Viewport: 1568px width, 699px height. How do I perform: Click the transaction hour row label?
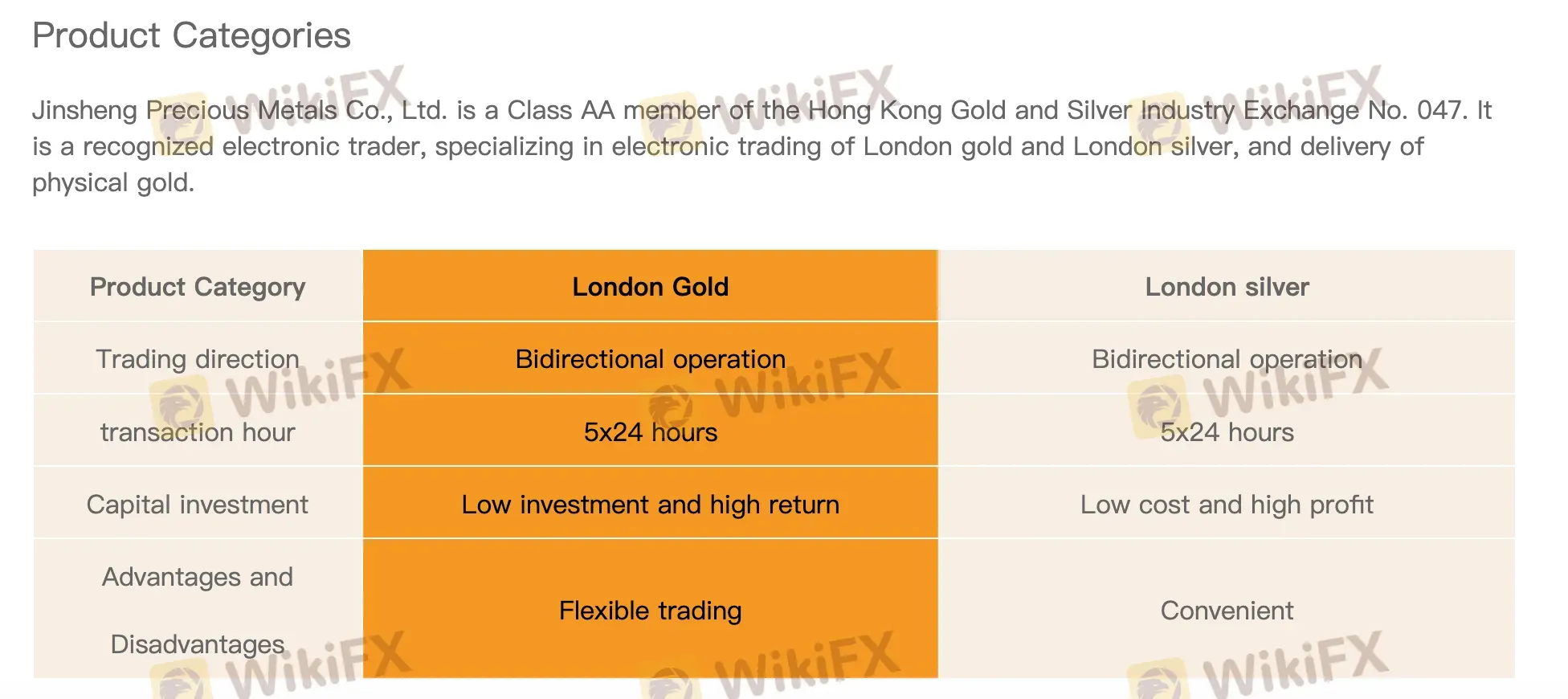[198, 432]
